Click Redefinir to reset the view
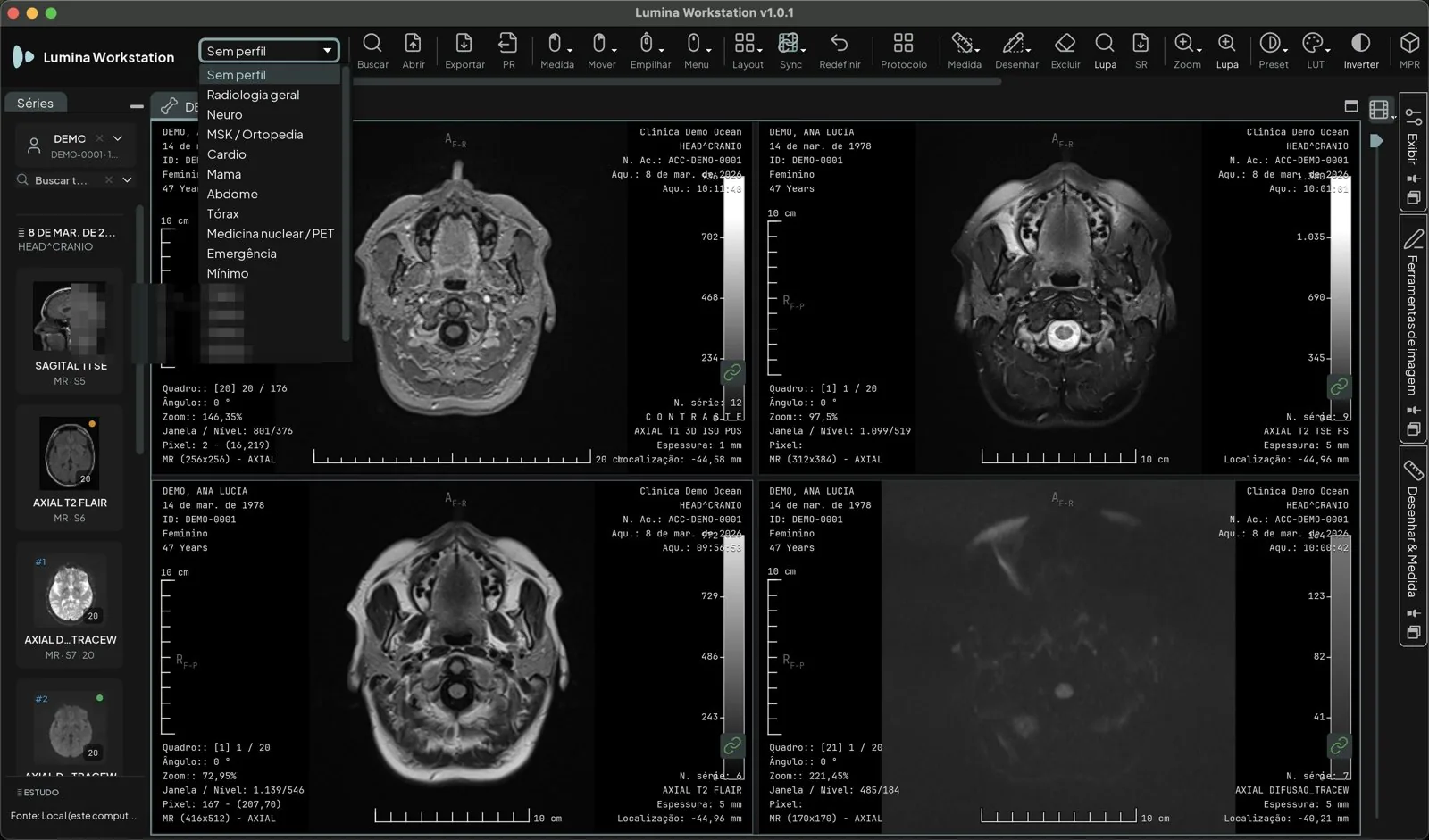Image resolution: width=1429 pixels, height=840 pixels. click(x=840, y=51)
